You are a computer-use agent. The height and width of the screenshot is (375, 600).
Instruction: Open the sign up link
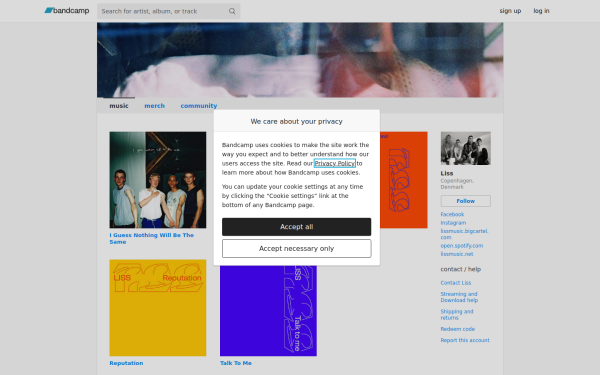pyautogui.click(x=510, y=11)
